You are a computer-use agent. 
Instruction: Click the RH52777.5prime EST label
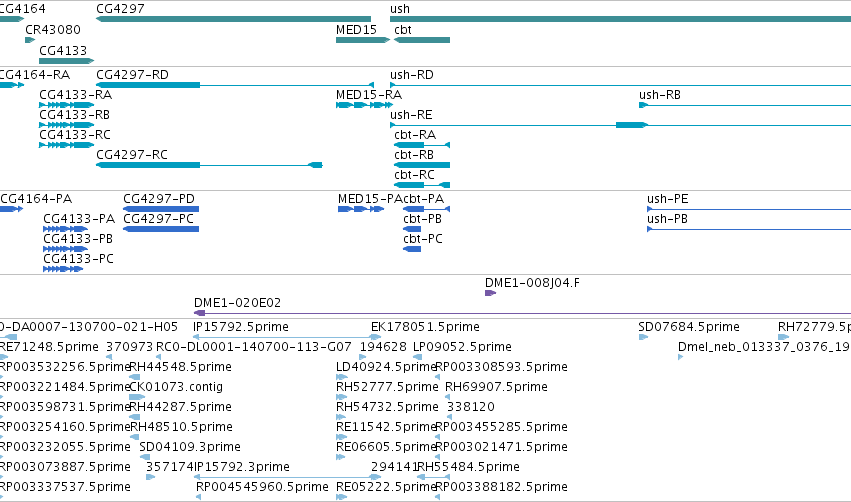(387, 387)
